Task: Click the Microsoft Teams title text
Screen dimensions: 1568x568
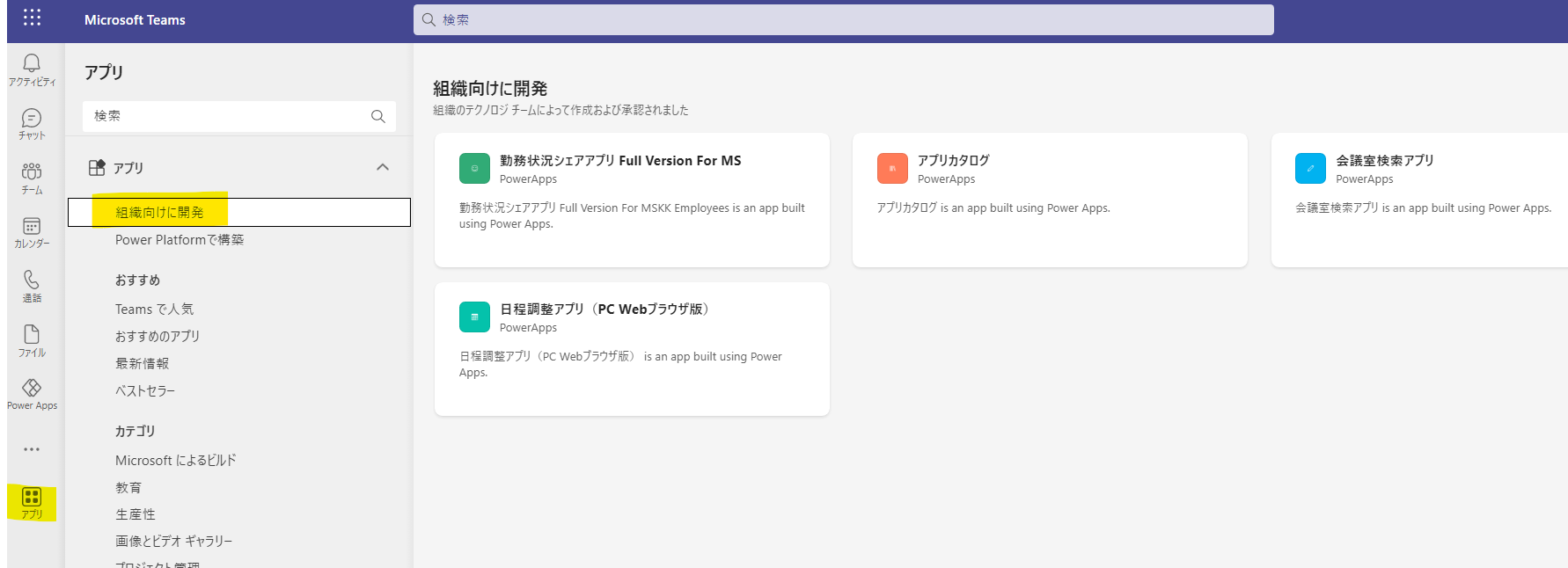Action: pos(135,19)
